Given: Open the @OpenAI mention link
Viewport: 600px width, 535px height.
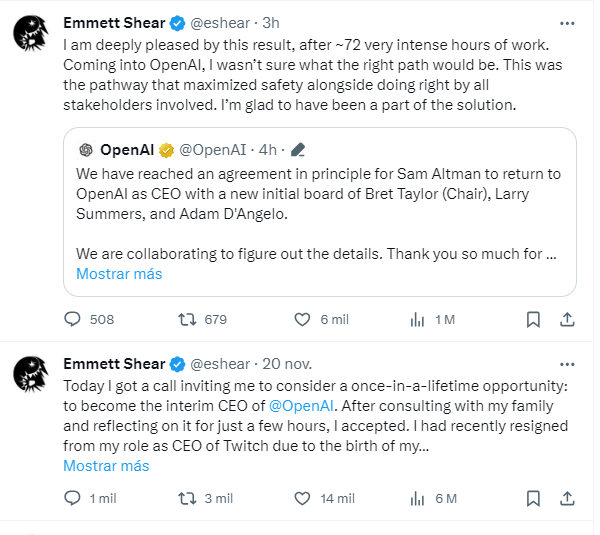Looking at the screenshot, I should click(301, 405).
